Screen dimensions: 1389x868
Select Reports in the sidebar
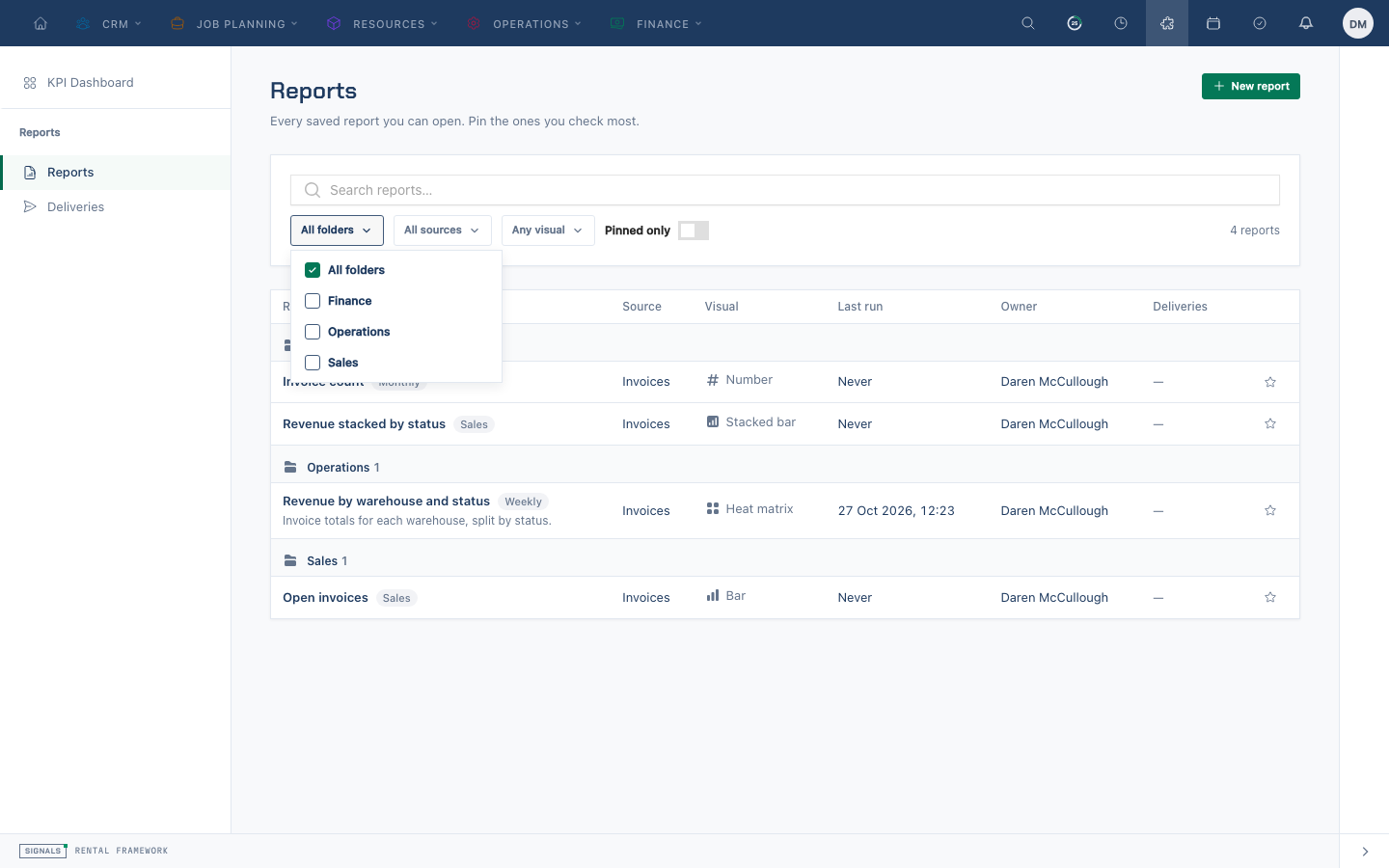point(115,173)
